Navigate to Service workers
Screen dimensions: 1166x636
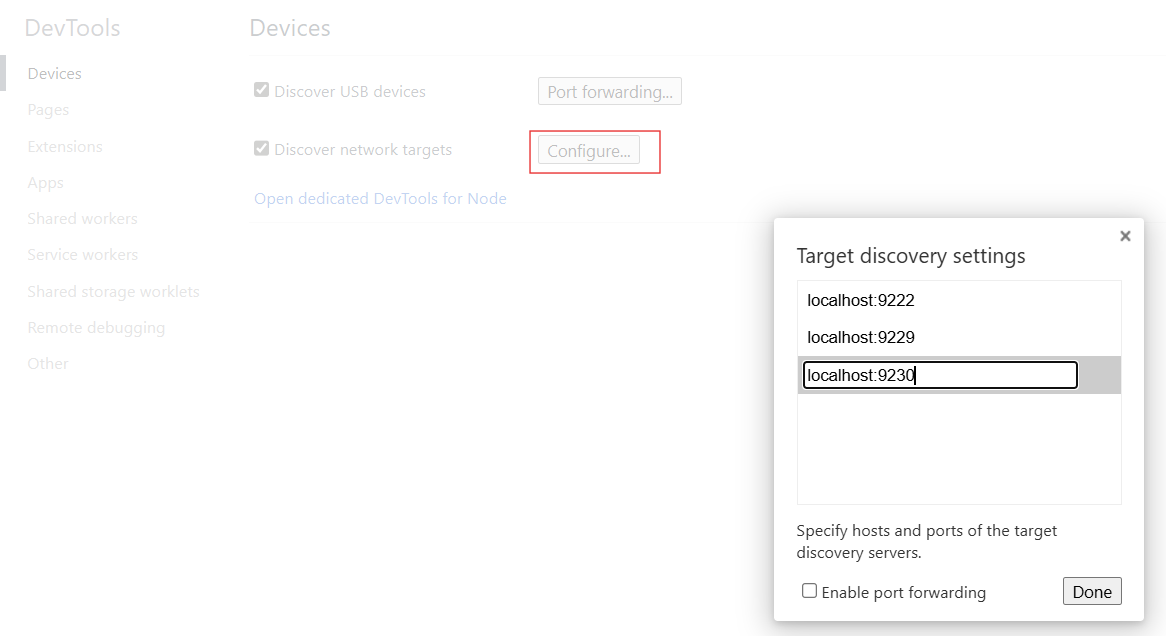(x=83, y=255)
